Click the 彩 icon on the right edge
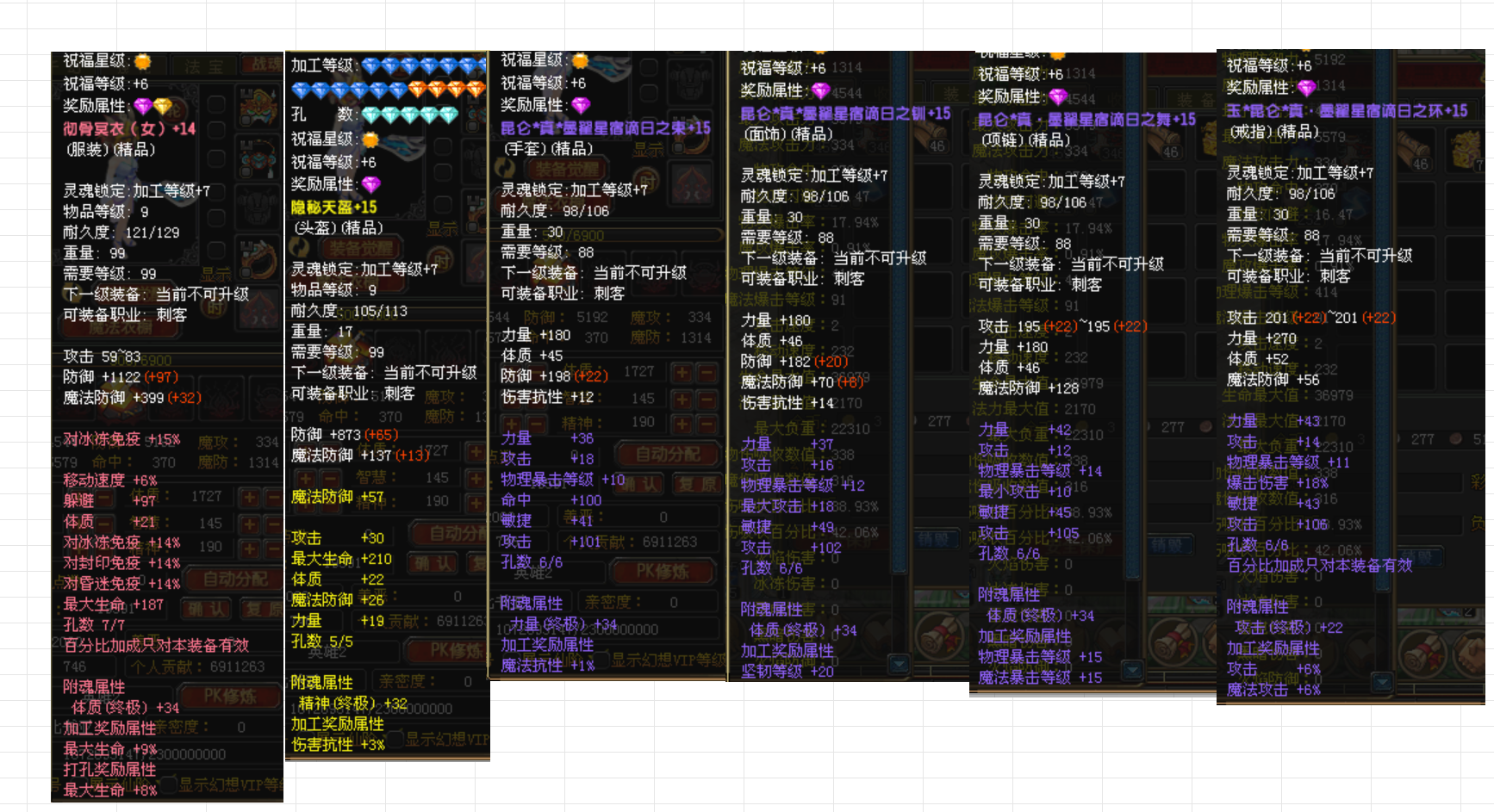 1477,481
